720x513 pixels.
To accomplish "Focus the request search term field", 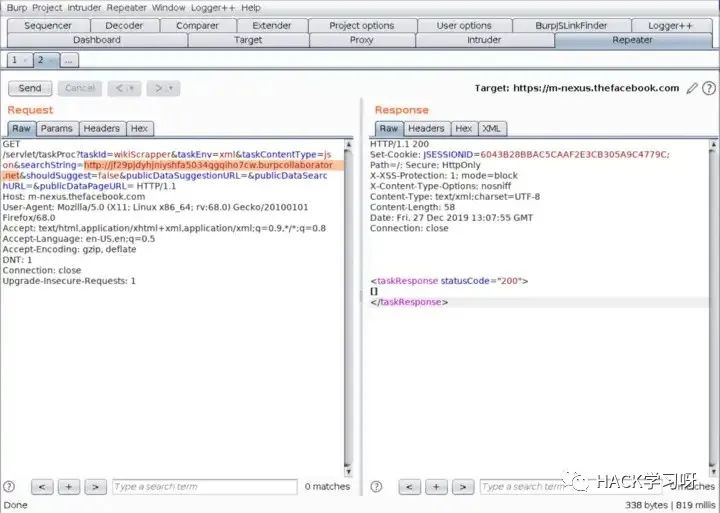I will 203,487.
